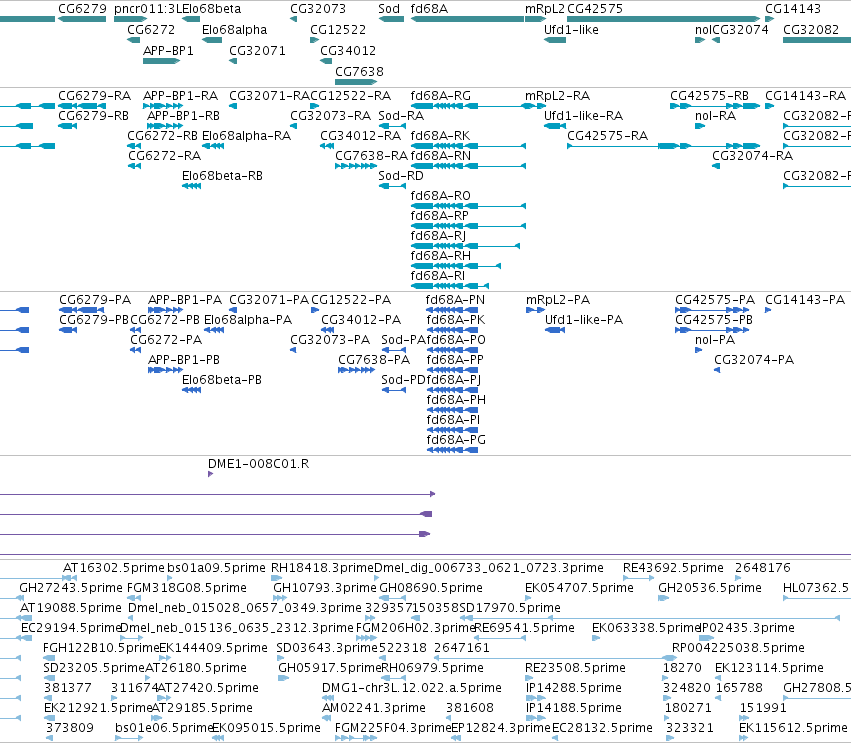851x743 pixels.
Task: Select the pncr011:3L gene label
Action: [x=147, y=9]
